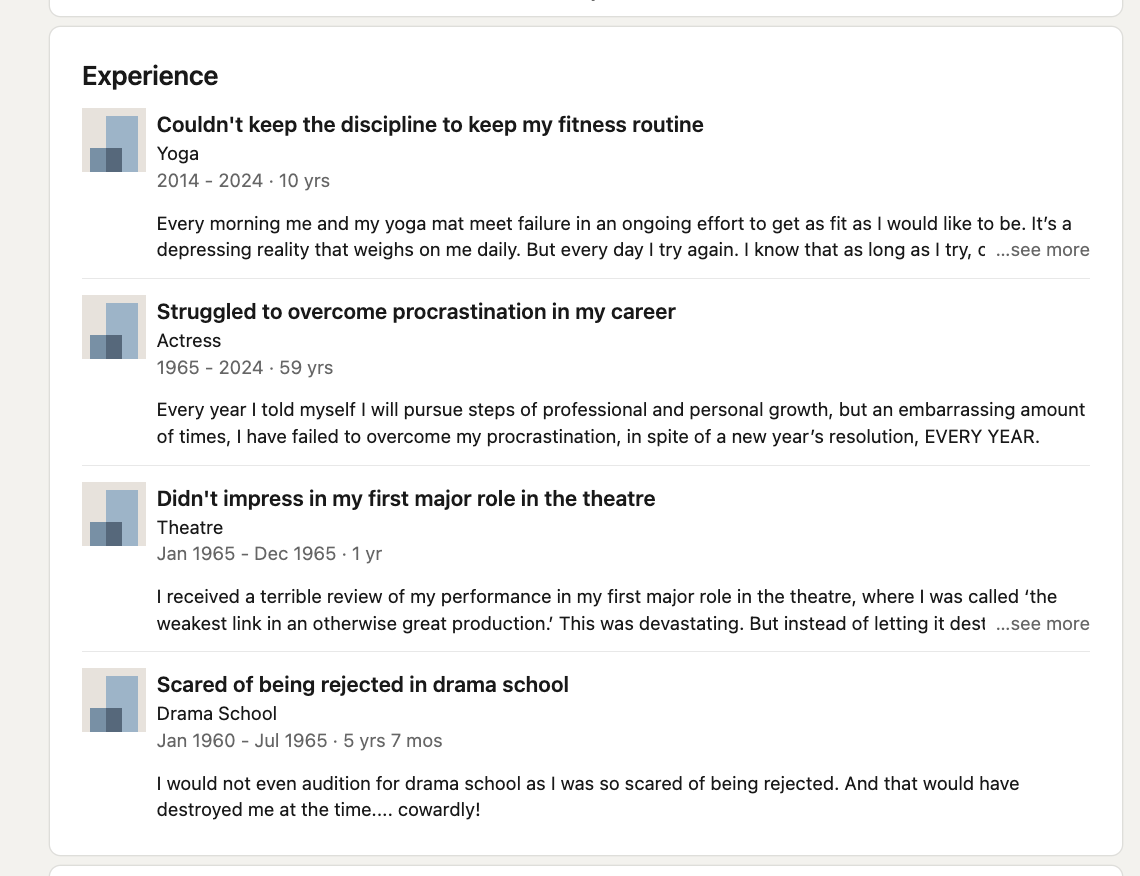Expand 'see more' on Theatre description
1140x876 pixels.
pyautogui.click(x=1042, y=624)
